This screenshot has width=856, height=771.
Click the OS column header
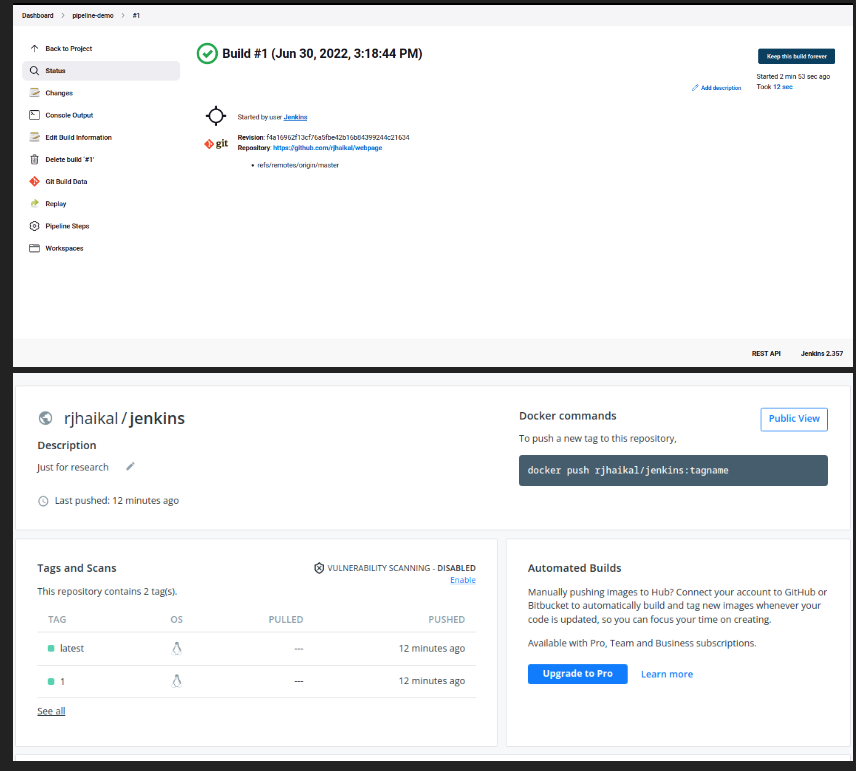pos(176,620)
